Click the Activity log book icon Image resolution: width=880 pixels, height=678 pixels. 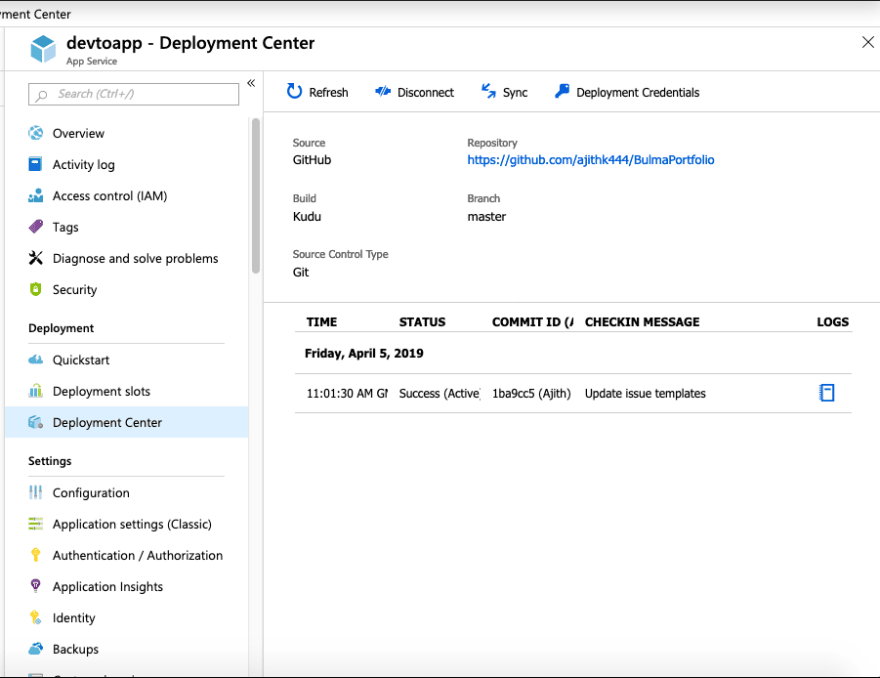tap(35, 164)
